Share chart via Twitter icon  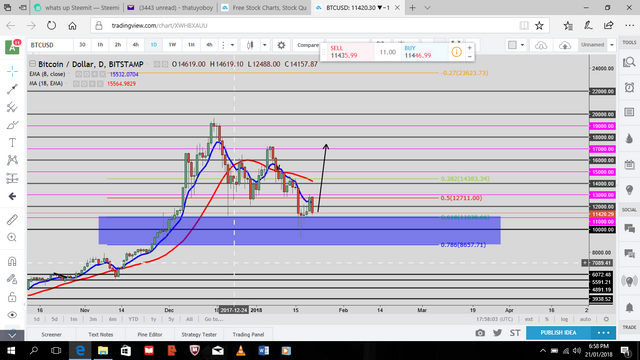(497, 333)
